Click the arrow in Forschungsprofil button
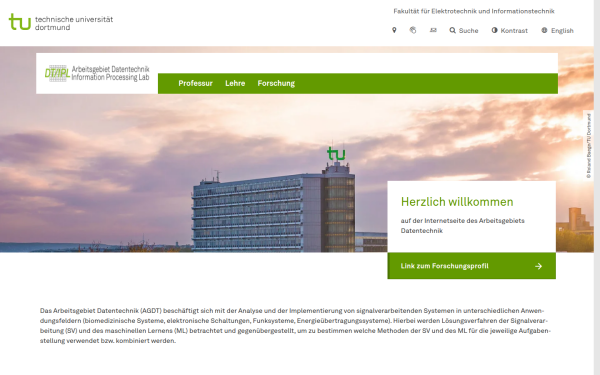 click(x=538, y=266)
